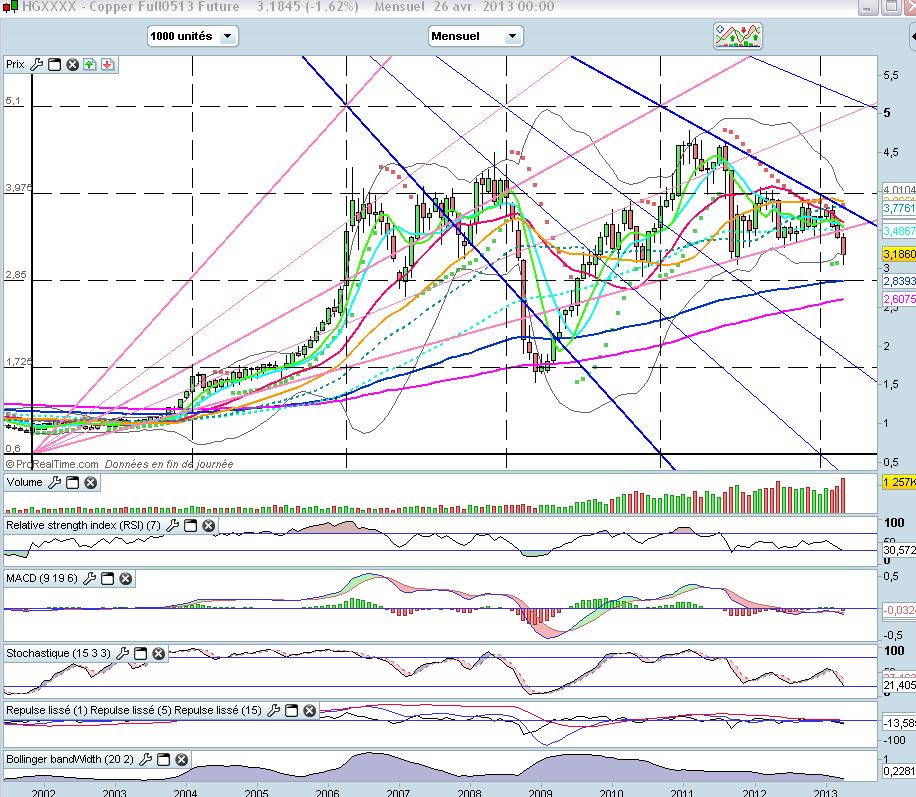Click the green up-arrow icon in Prix panel
The height and width of the screenshot is (797, 916).
[x=89, y=64]
